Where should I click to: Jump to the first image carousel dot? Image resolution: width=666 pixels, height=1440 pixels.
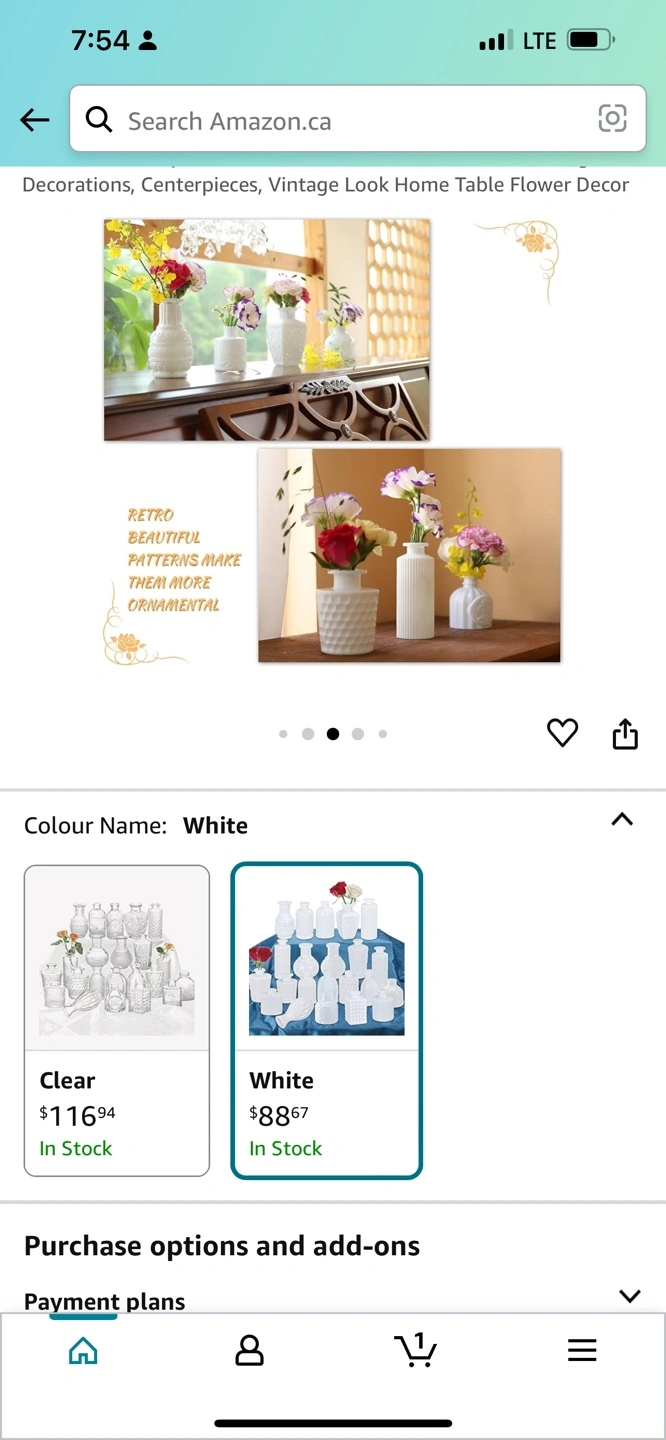pyautogui.click(x=283, y=734)
